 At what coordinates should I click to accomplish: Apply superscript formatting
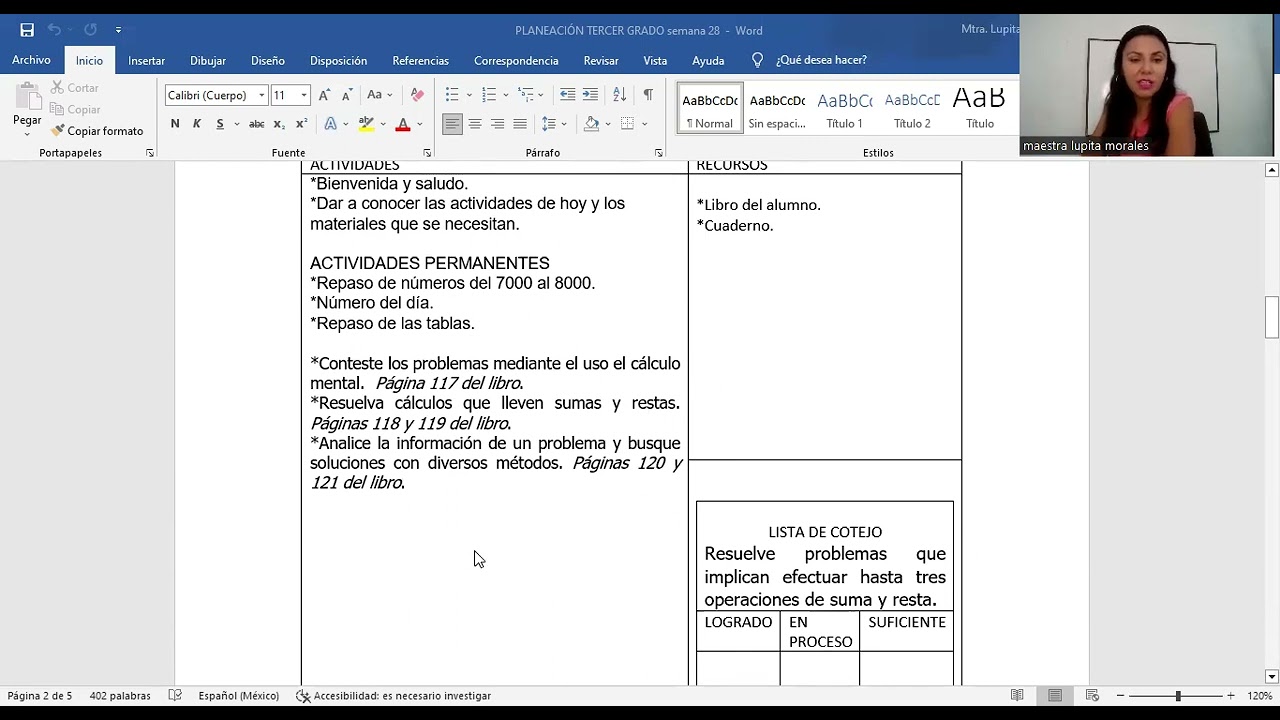[301, 124]
